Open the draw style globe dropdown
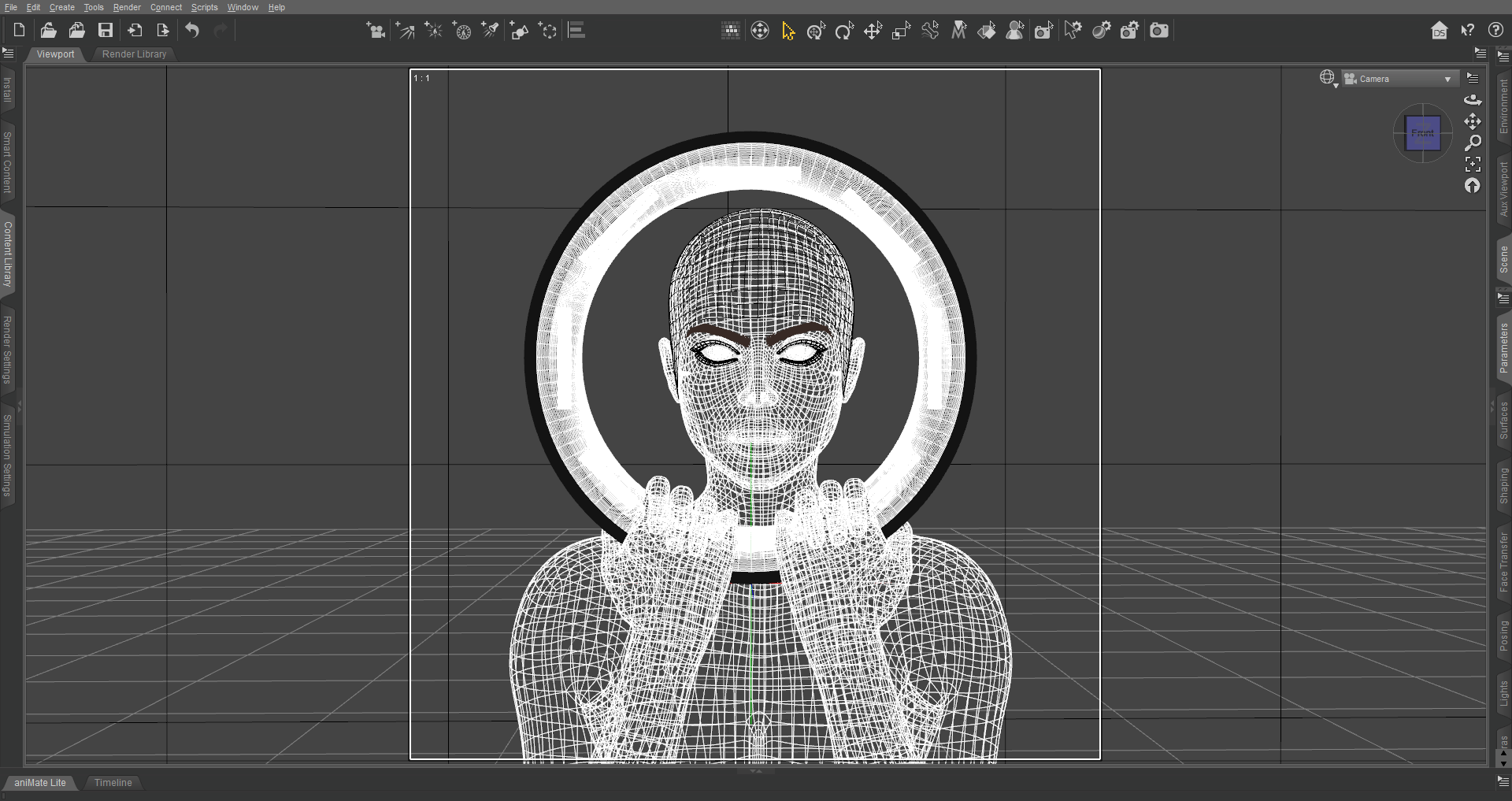 coord(1329,78)
